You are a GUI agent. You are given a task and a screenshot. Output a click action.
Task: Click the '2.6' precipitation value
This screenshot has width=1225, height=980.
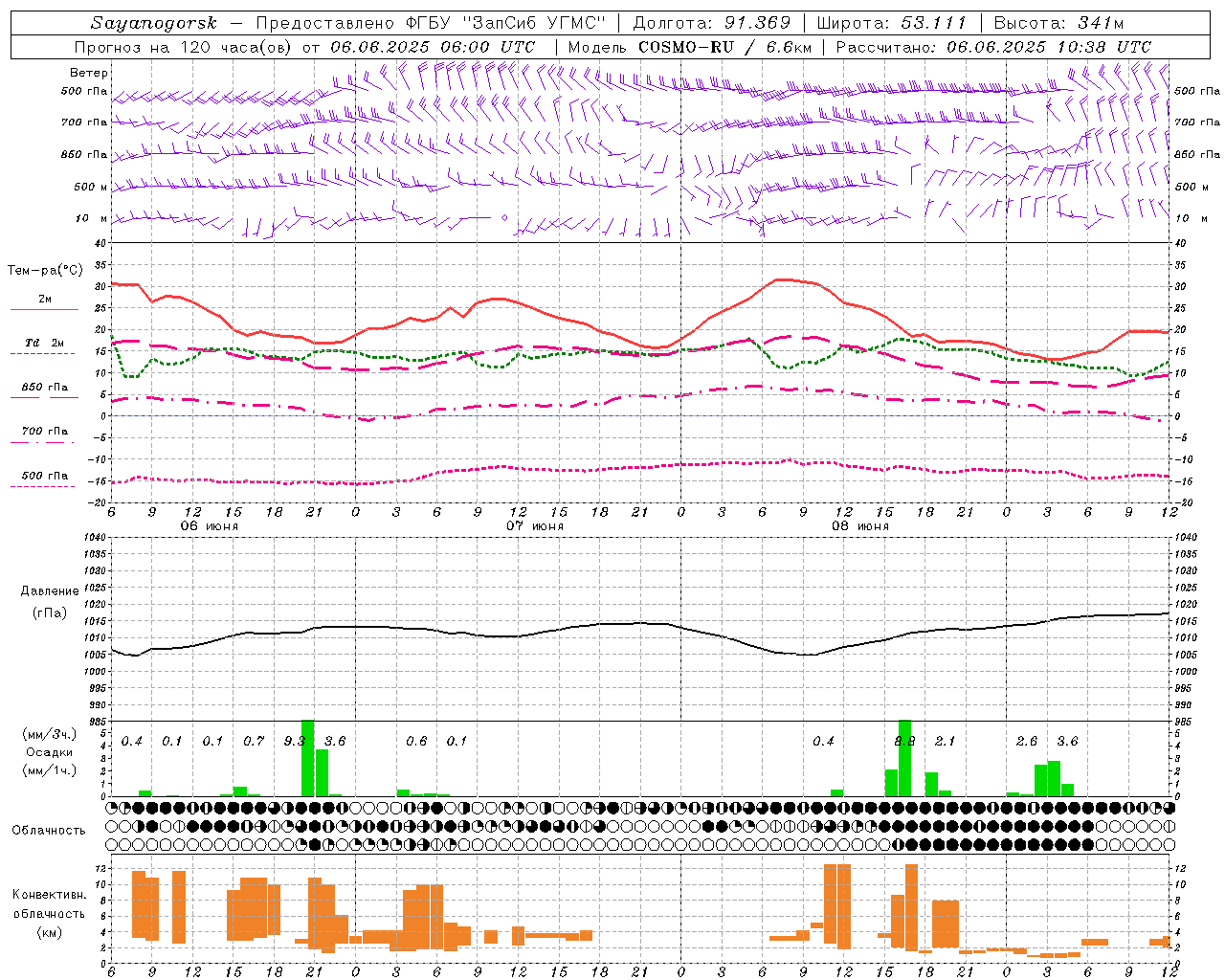click(x=1026, y=742)
